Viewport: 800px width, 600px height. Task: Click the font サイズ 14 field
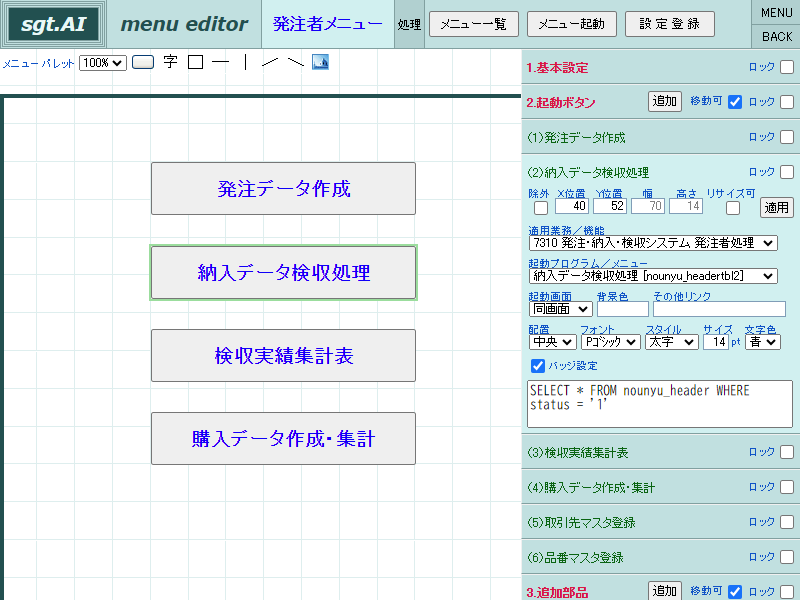click(715, 342)
